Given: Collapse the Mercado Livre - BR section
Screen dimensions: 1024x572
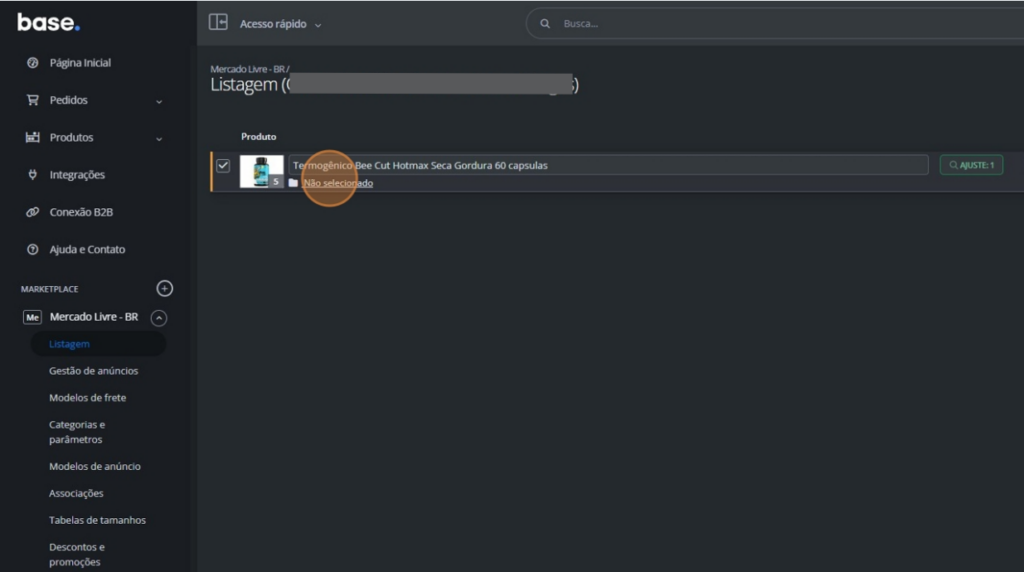Looking at the screenshot, I should [x=158, y=318].
